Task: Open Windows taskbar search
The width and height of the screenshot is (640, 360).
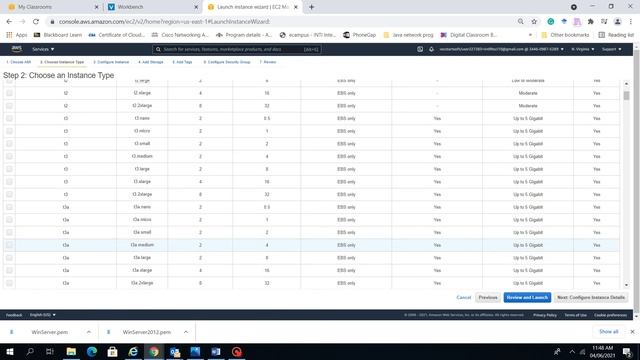Action: pos(30,351)
